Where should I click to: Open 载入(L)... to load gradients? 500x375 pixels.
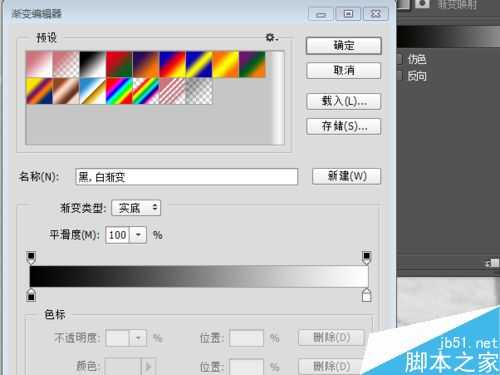344,101
